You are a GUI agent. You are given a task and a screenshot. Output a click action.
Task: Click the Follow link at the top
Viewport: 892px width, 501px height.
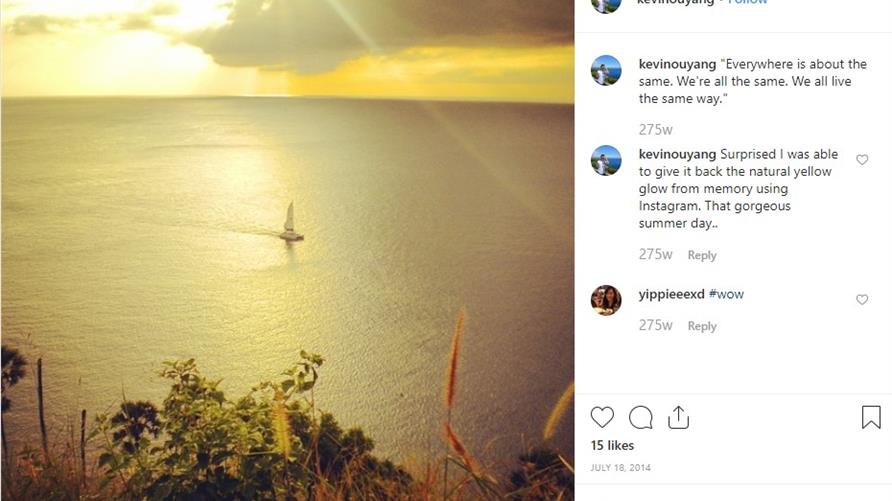click(747, 3)
